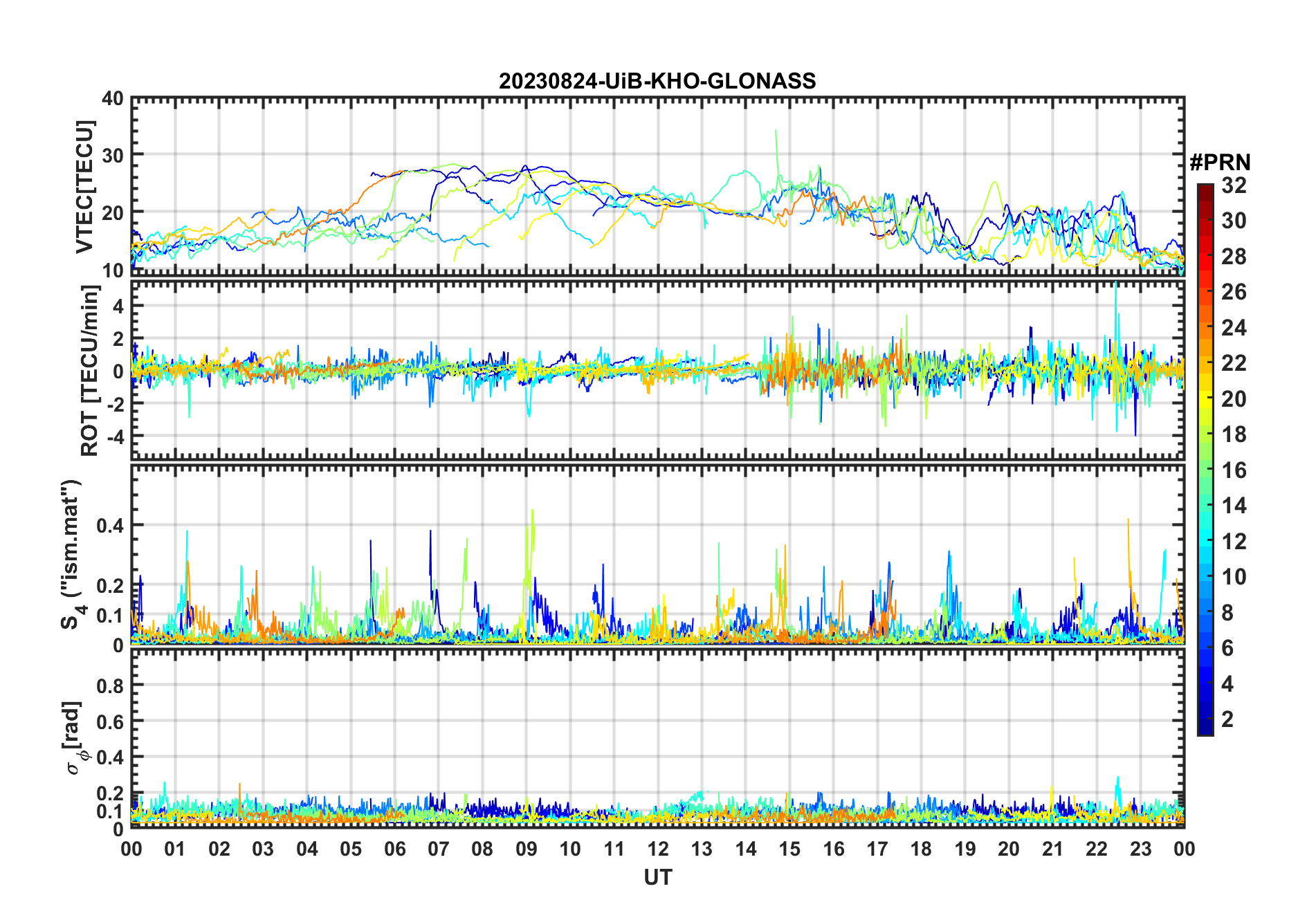Viewport: 1316px width, 920px height.
Task: Click the sigma phi [rad] axis label
Action: point(73,737)
